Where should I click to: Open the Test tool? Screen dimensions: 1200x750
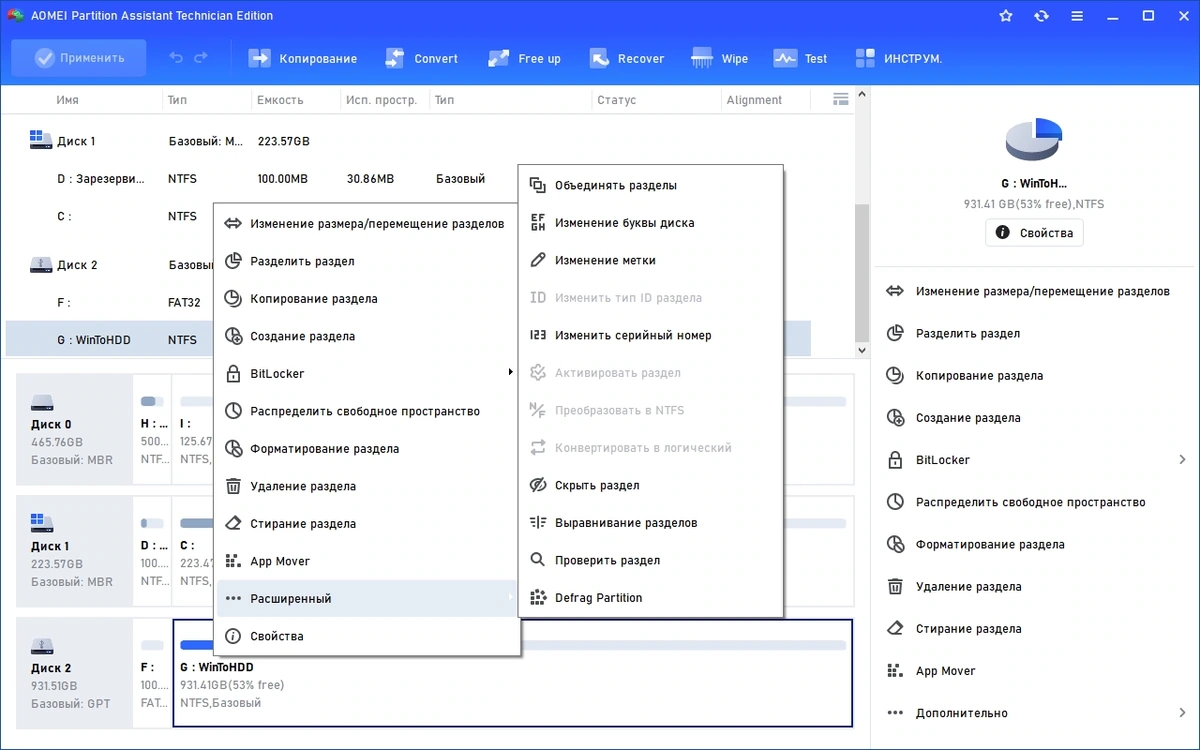pos(801,58)
